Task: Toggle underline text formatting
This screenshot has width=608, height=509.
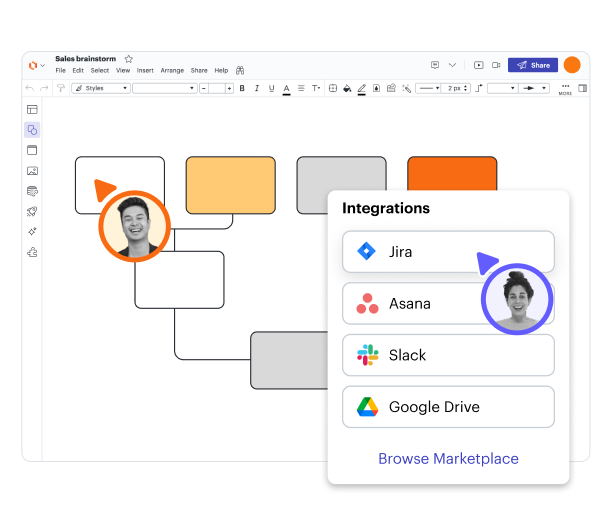Action: tap(270, 88)
